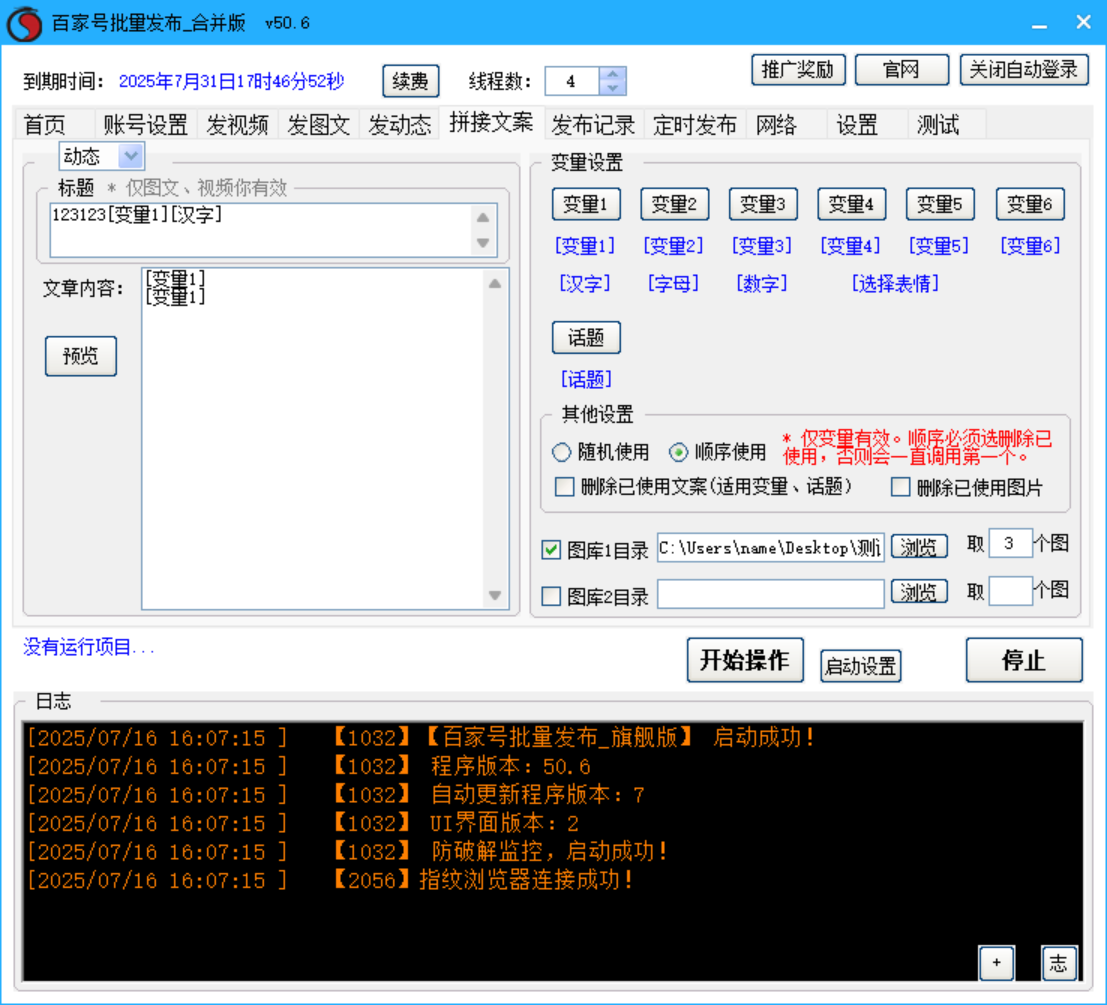Open 启动设置 button
The image size is (1107, 1005).
[x=861, y=666]
